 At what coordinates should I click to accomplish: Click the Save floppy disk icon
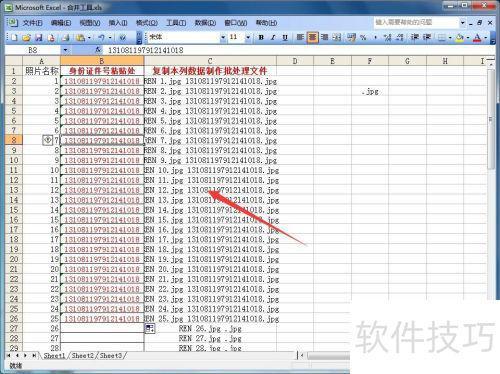39,37
